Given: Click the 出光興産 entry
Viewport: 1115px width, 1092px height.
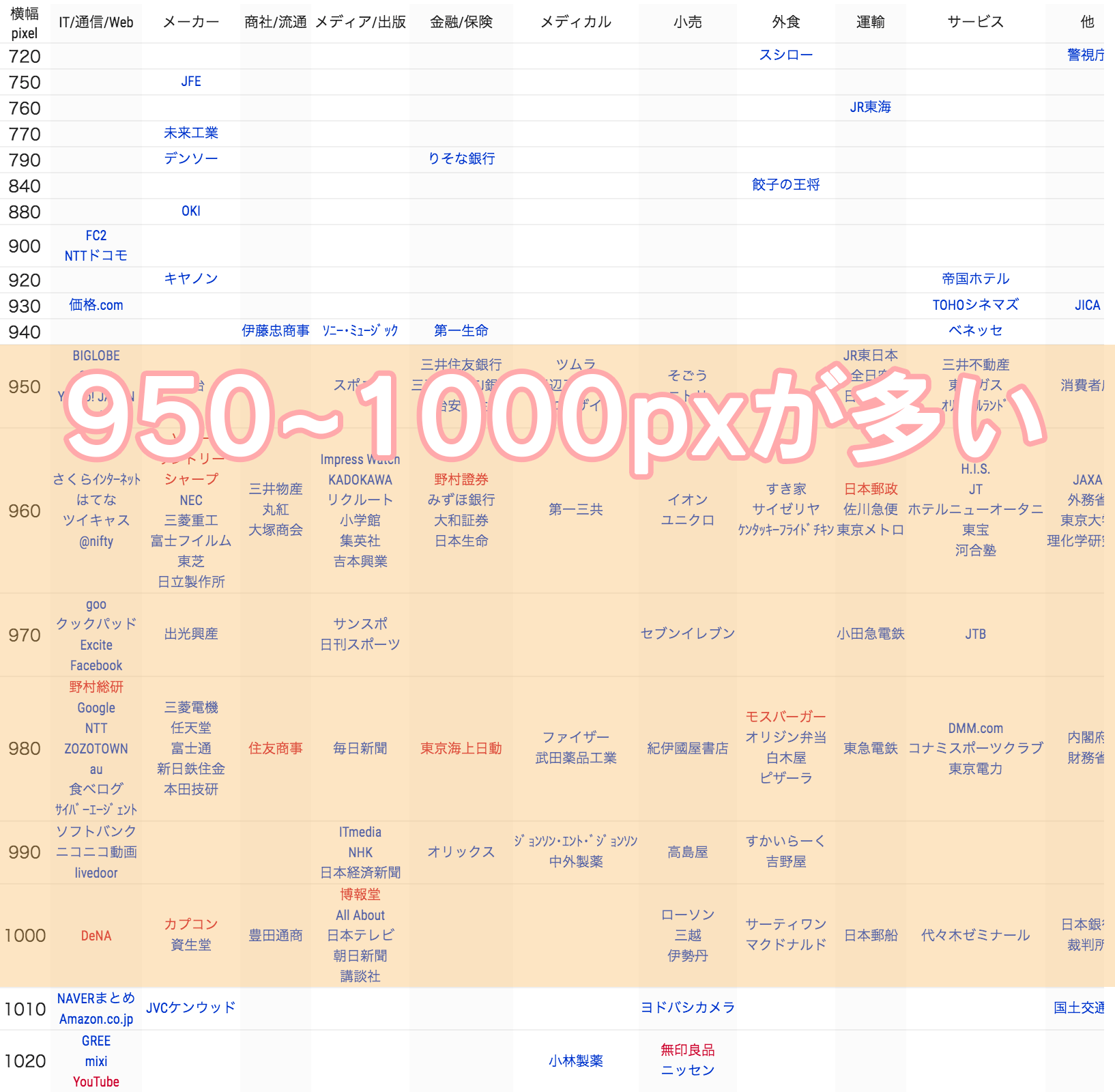Looking at the screenshot, I should click(x=191, y=634).
